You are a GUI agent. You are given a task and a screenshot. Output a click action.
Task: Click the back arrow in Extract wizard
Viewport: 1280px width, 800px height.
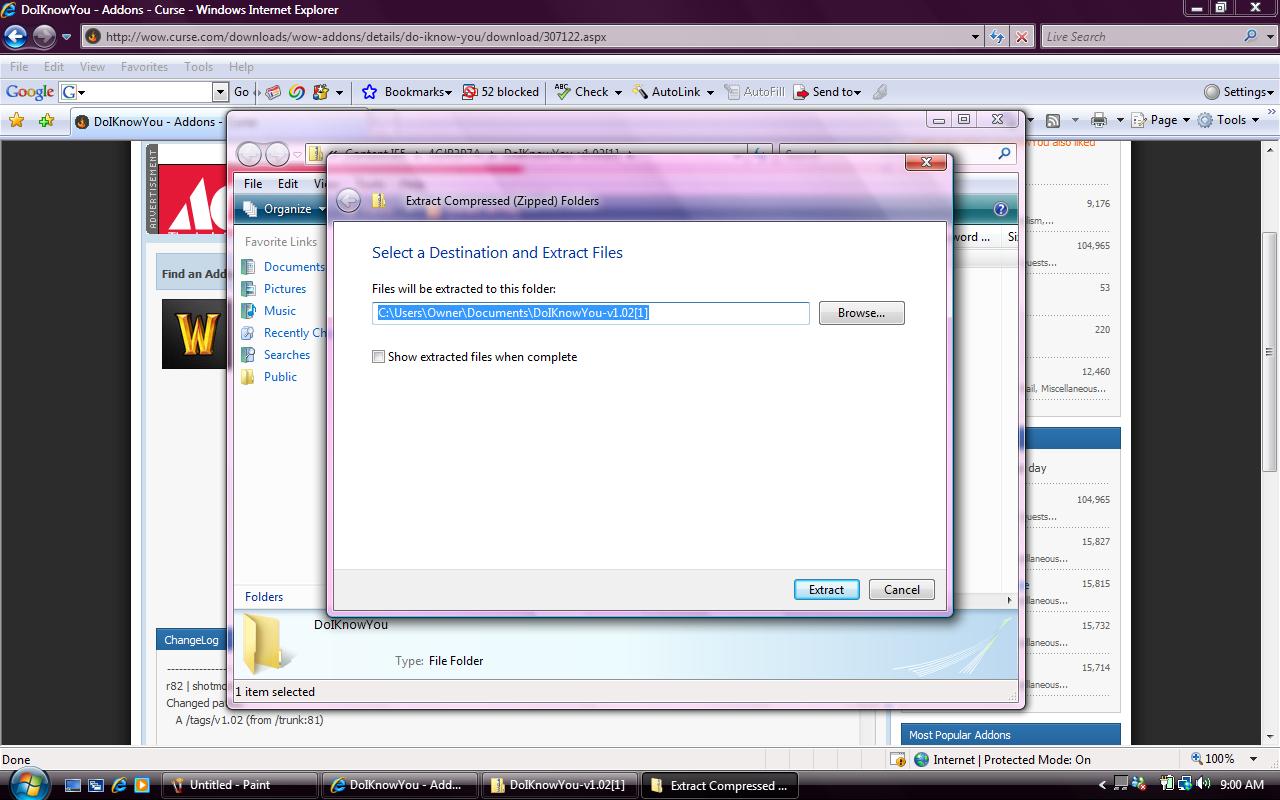348,200
